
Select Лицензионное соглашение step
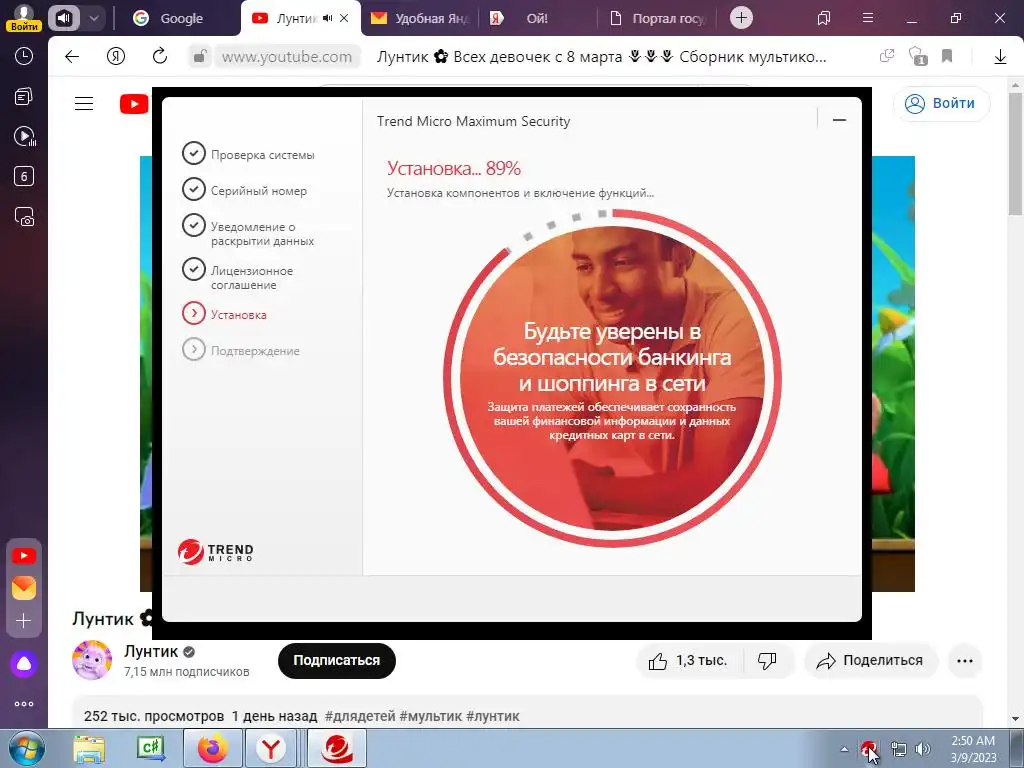point(238,278)
